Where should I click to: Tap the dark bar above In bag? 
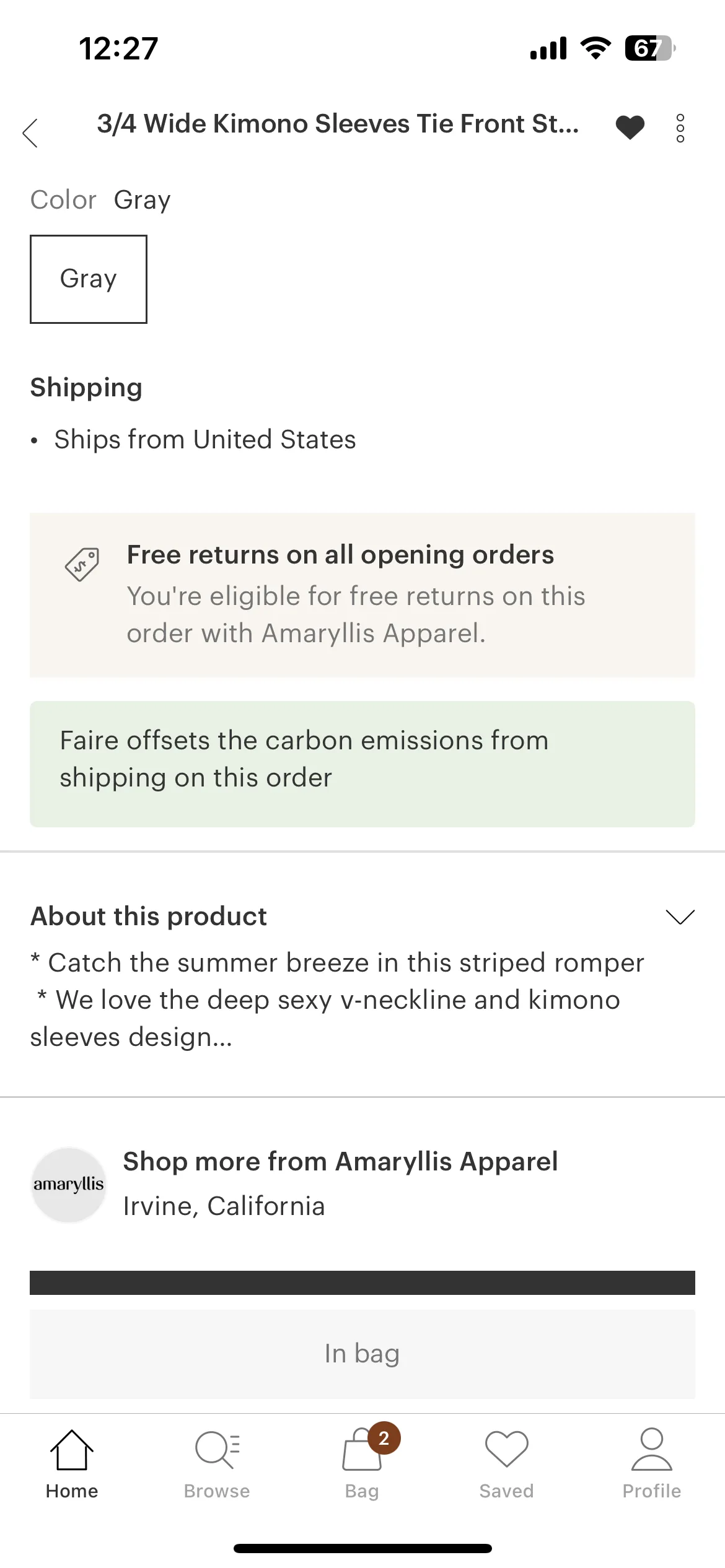pos(362,1283)
